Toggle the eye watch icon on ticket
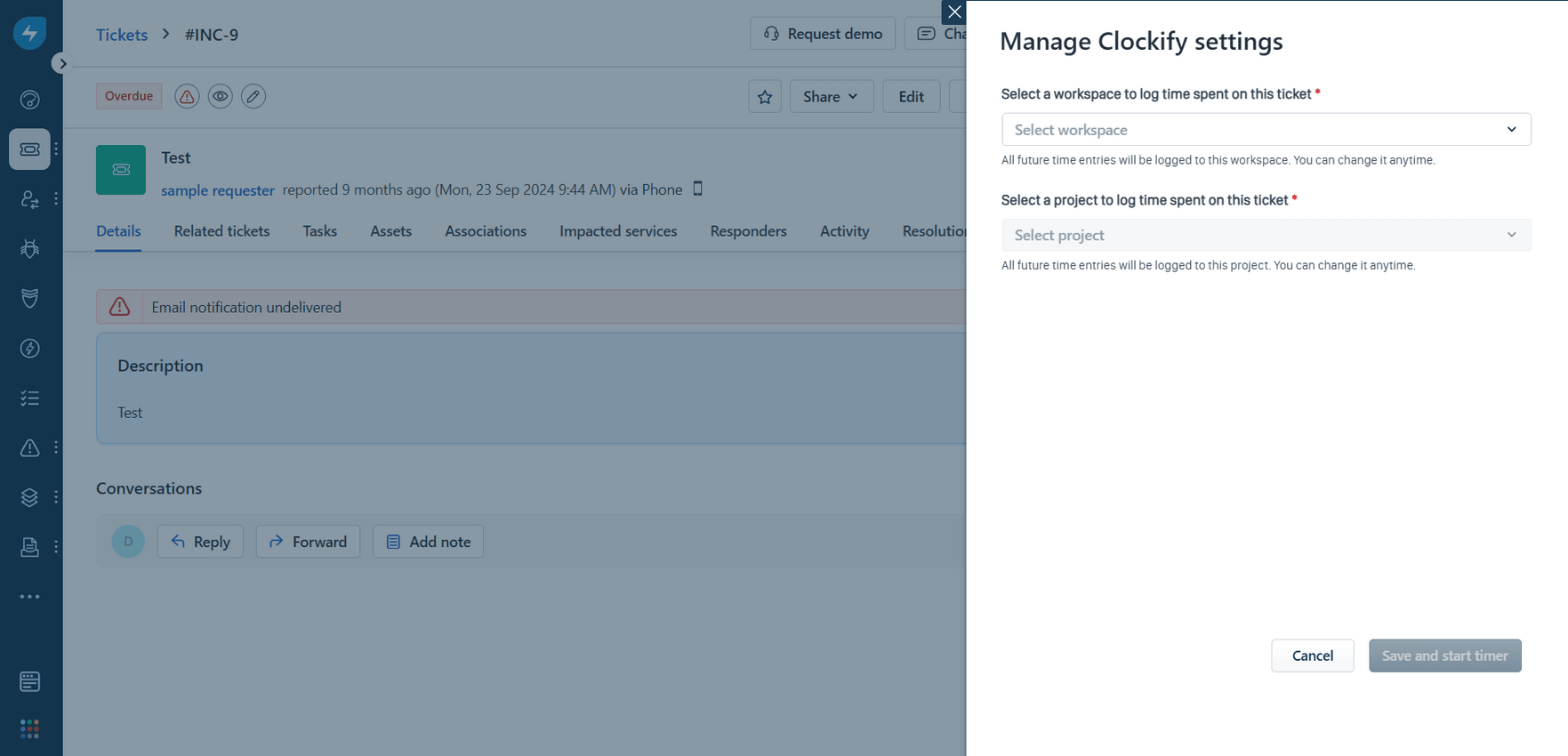1568x756 pixels. [221, 96]
